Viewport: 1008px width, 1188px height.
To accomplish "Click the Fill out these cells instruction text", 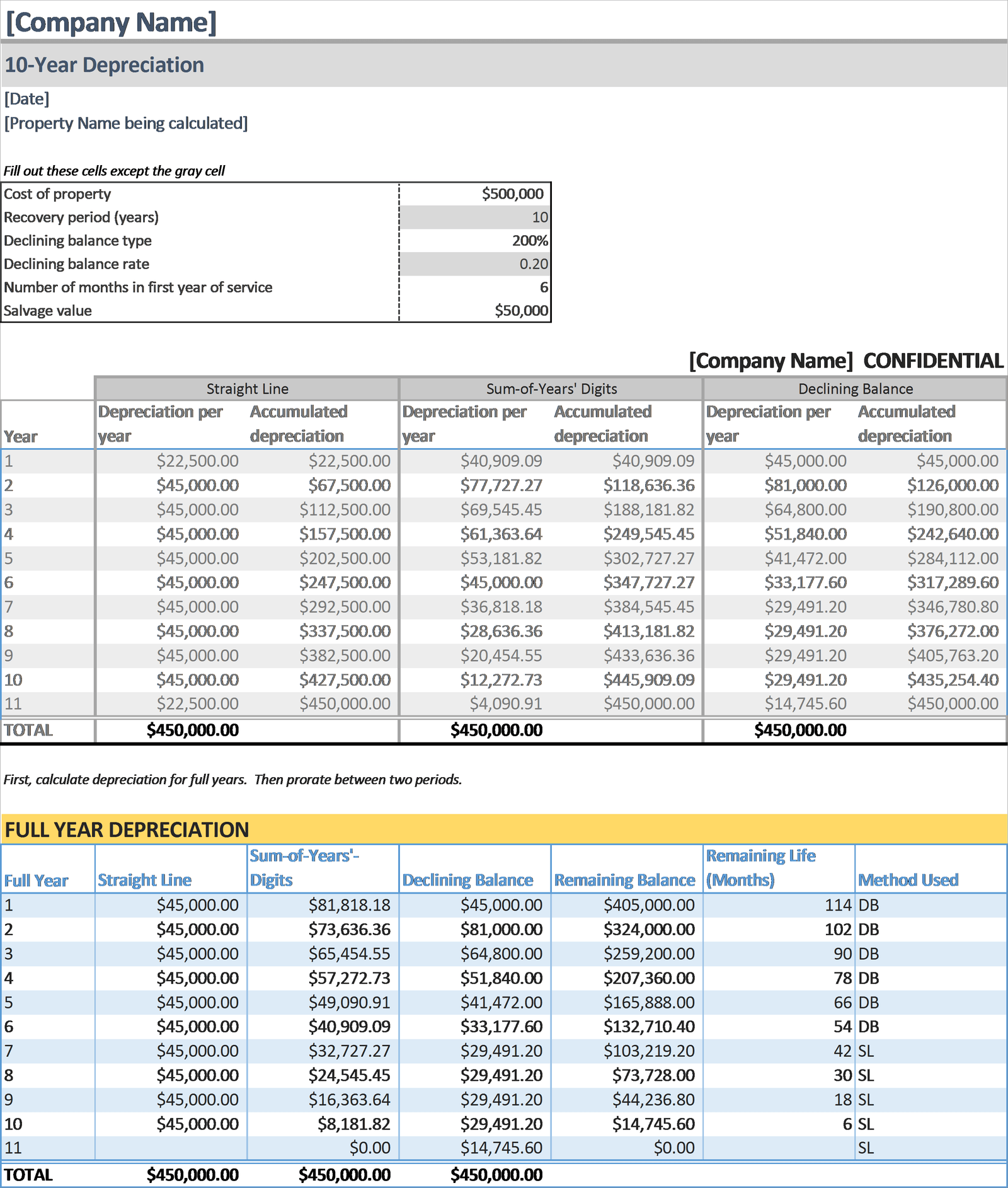I will coord(114,171).
